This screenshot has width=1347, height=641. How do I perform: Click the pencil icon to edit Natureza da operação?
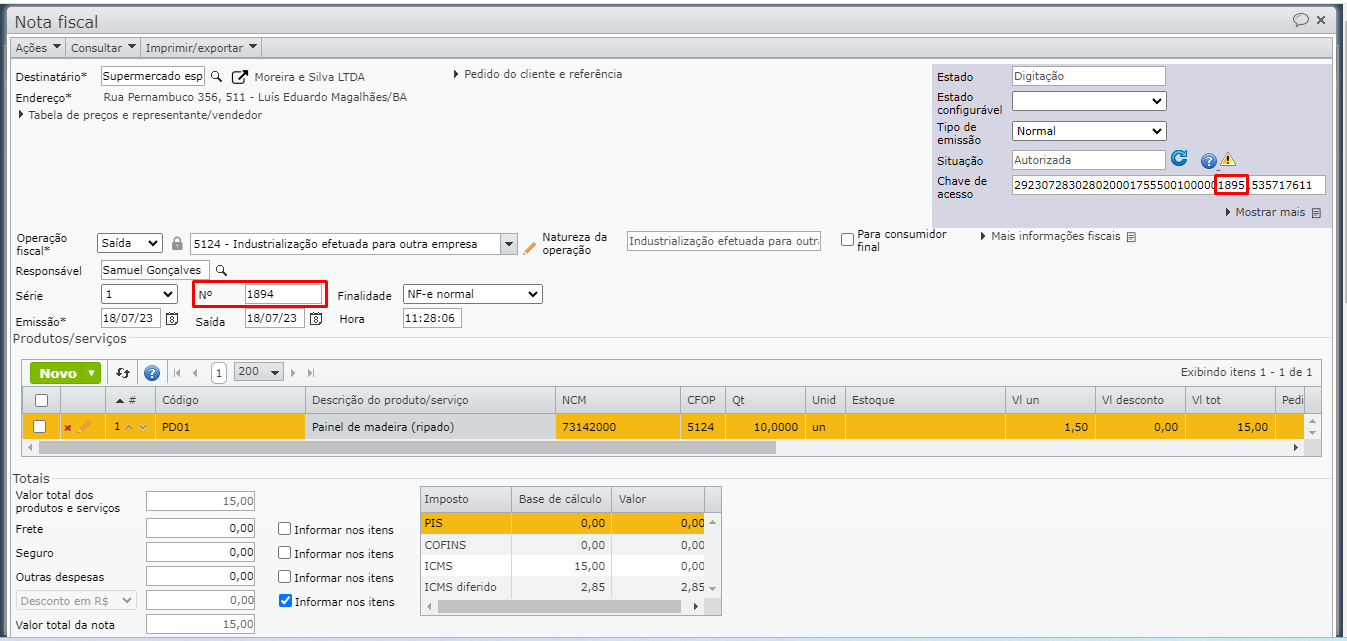pyautogui.click(x=530, y=247)
